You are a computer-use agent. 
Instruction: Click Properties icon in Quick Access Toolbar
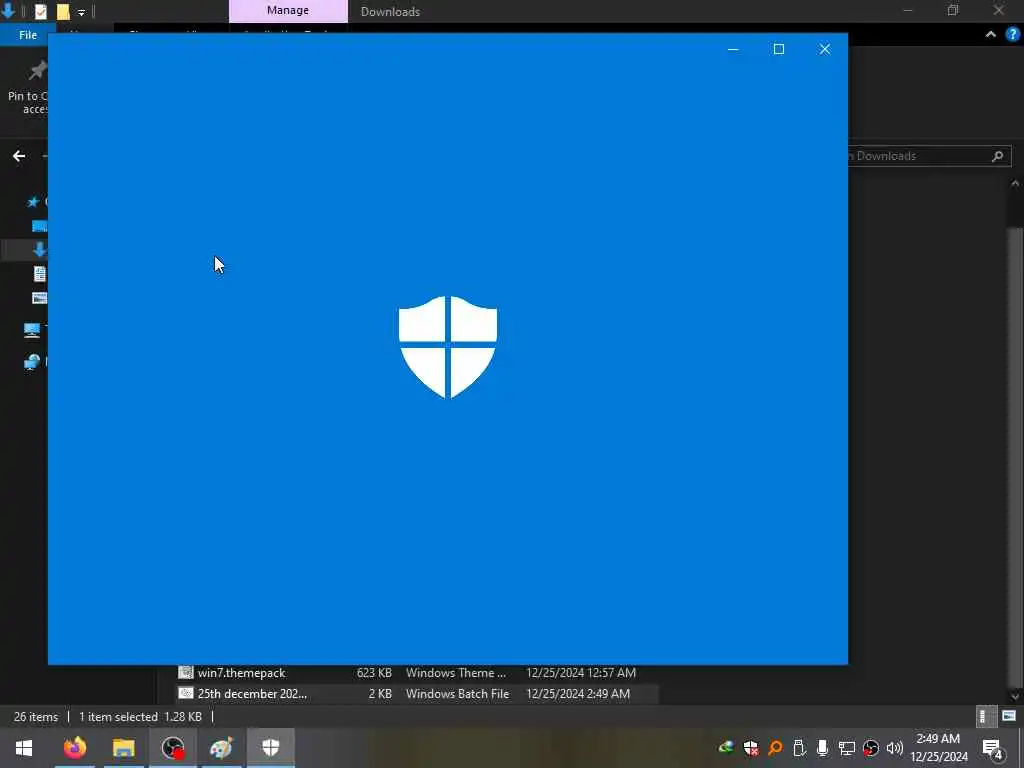point(40,11)
